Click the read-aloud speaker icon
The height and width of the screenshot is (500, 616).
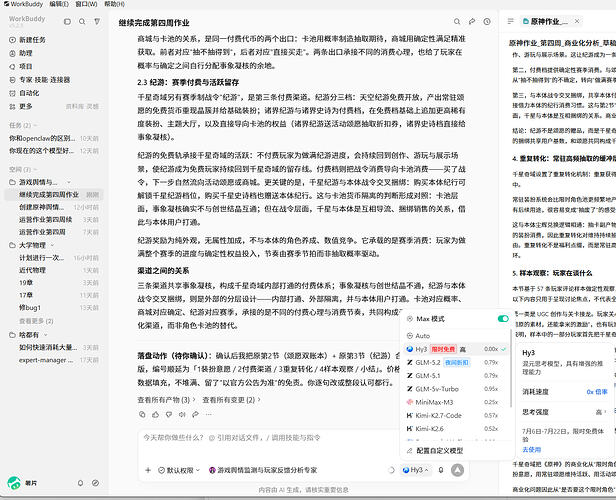(182, 414)
